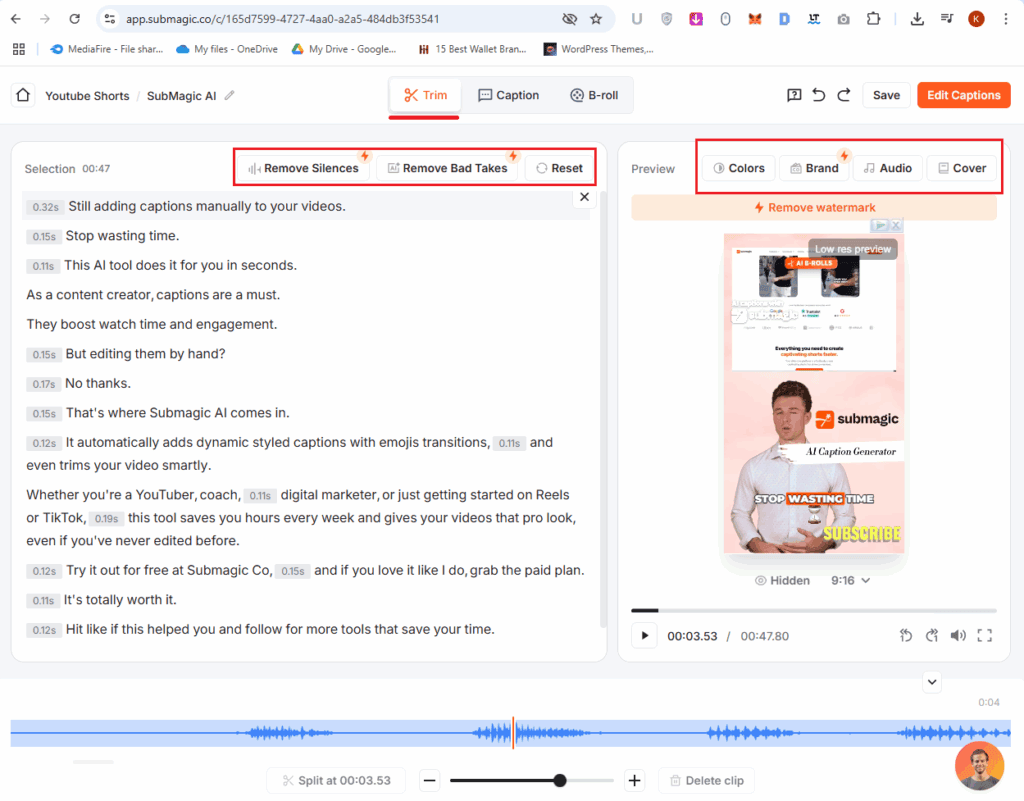Bookmark this page with star icon
Viewport: 1024px width, 801px height.
(596, 19)
